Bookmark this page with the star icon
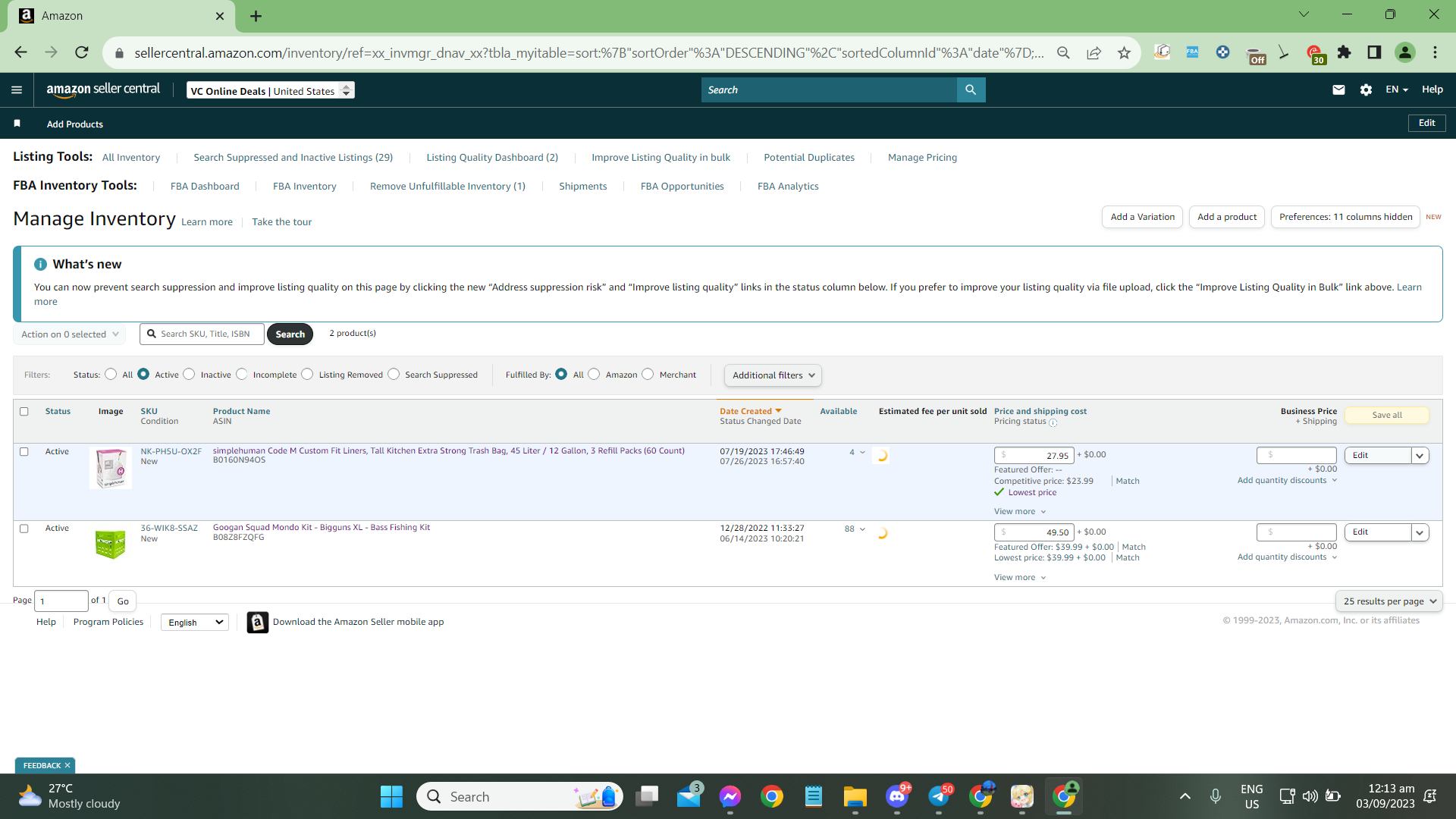The width and height of the screenshot is (1456, 819). tap(1124, 52)
